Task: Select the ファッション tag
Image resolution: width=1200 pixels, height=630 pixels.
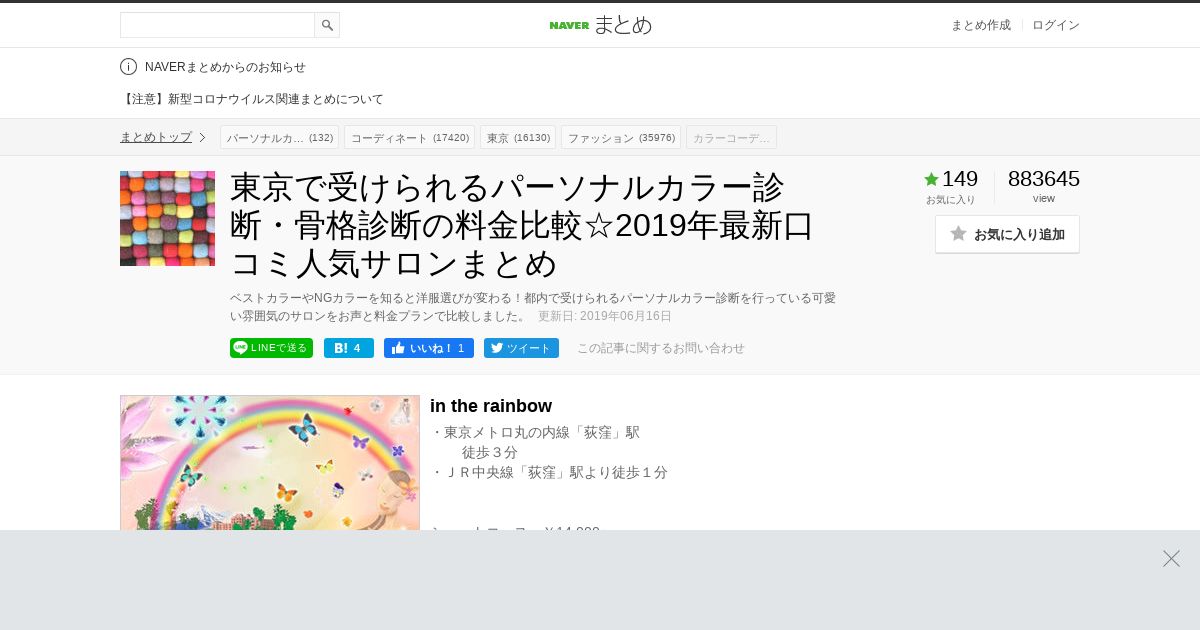Action: [621, 137]
